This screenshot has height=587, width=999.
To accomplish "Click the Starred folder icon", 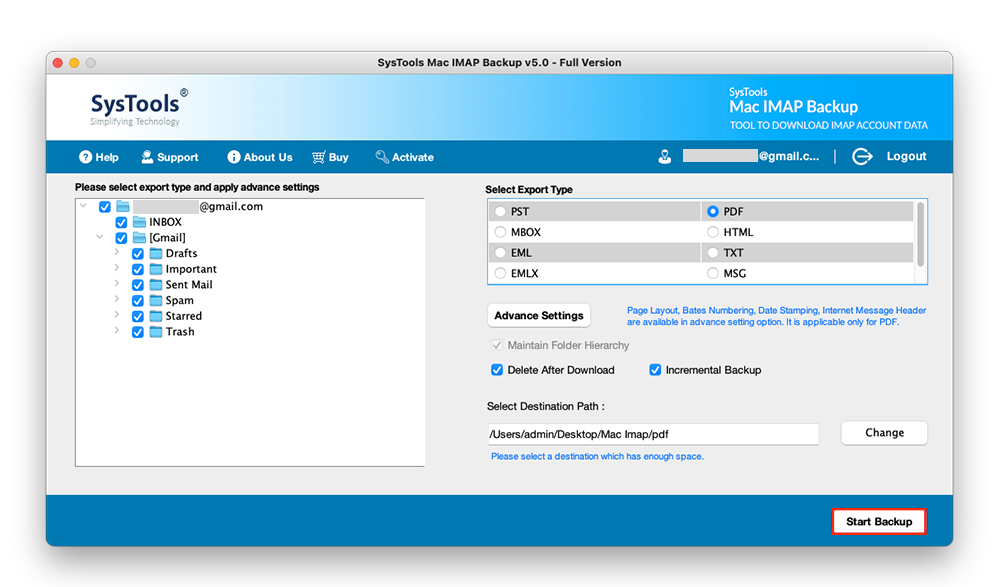I will pos(155,316).
